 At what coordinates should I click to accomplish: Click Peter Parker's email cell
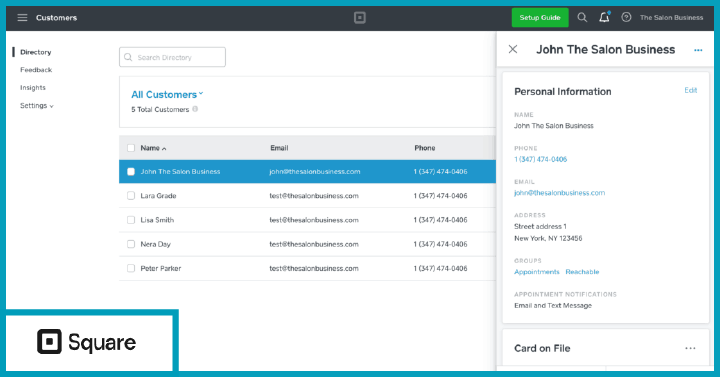[x=314, y=268]
